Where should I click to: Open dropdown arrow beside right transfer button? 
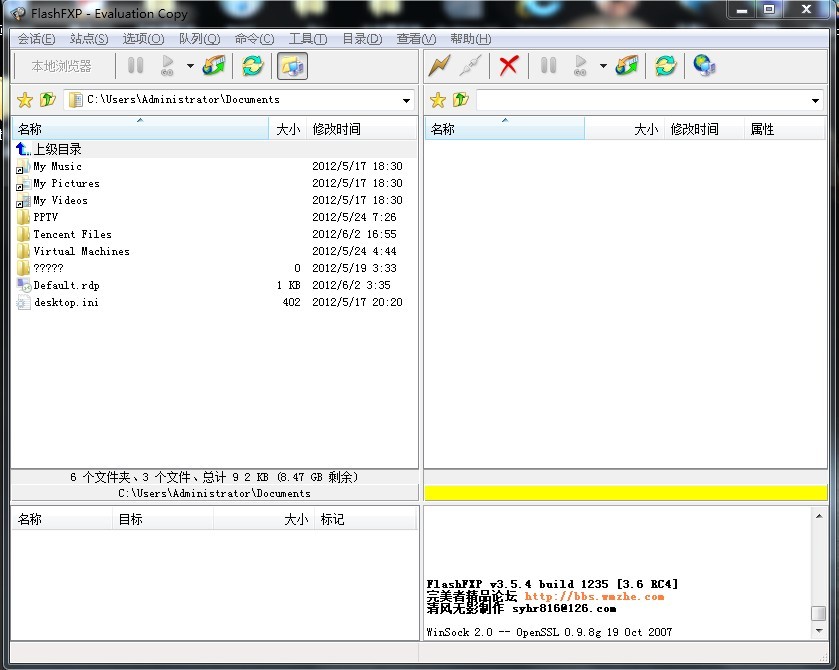(x=603, y=67)
